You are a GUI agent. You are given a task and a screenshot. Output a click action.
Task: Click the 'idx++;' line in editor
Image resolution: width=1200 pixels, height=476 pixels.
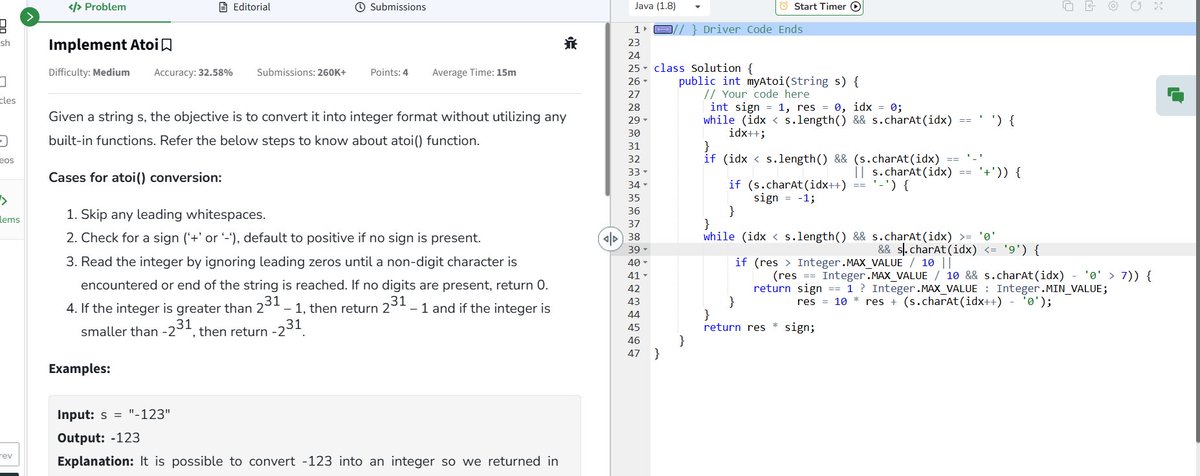tap(748, 133)
